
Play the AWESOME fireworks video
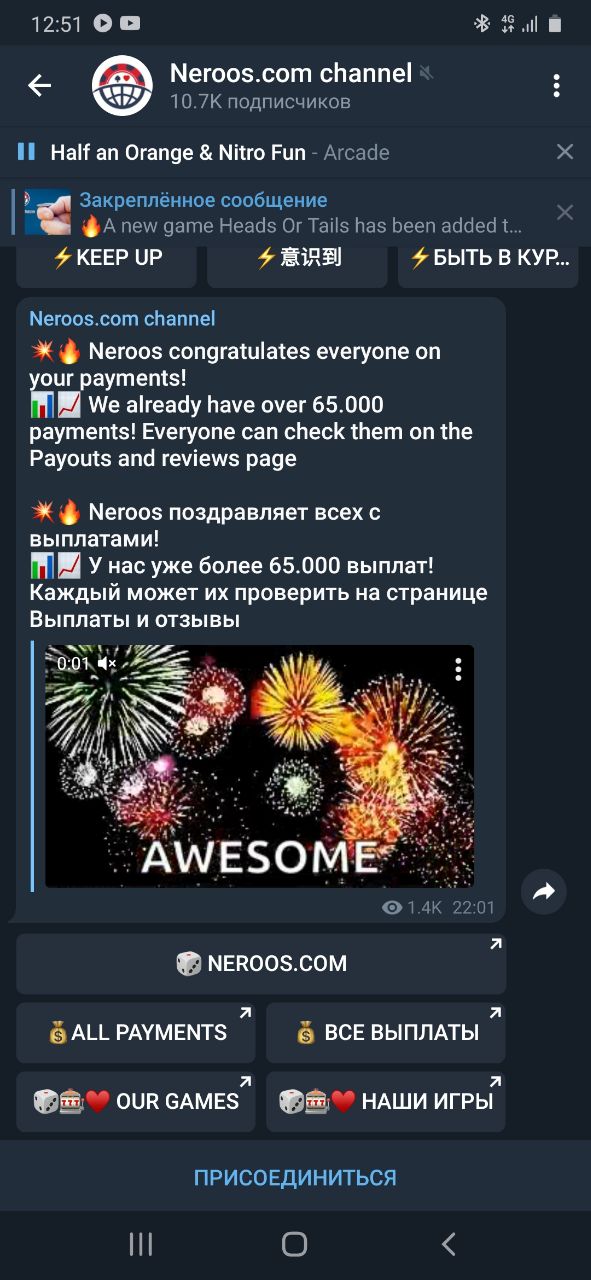(x=260, y=766)
